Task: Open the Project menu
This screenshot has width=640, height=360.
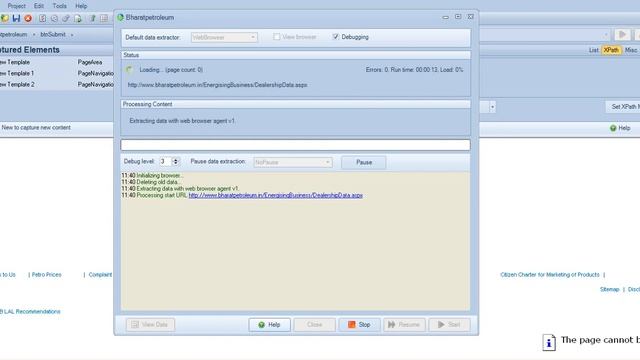Action: tap(17, 6)
